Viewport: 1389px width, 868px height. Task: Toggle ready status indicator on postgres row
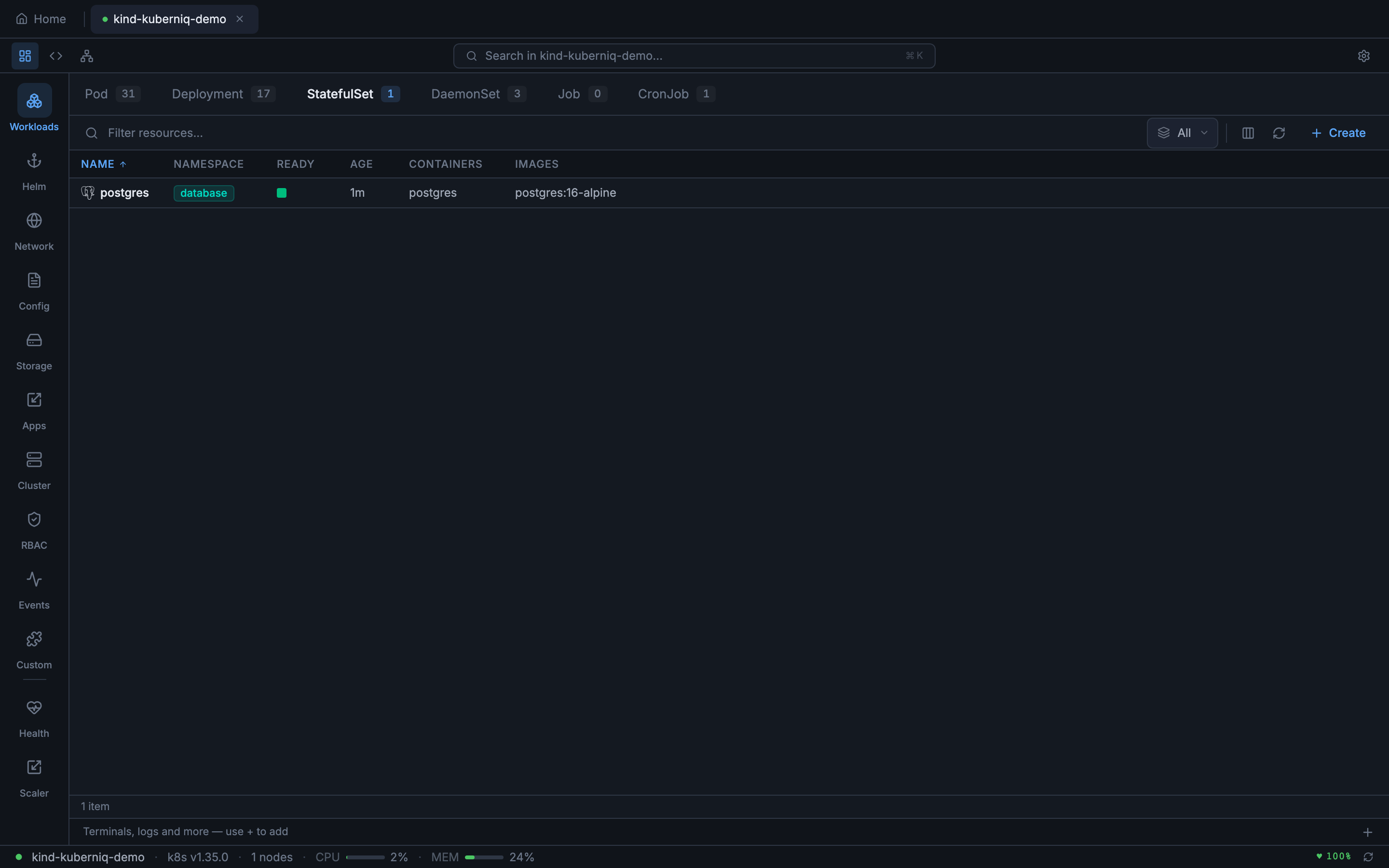[281, 192]
